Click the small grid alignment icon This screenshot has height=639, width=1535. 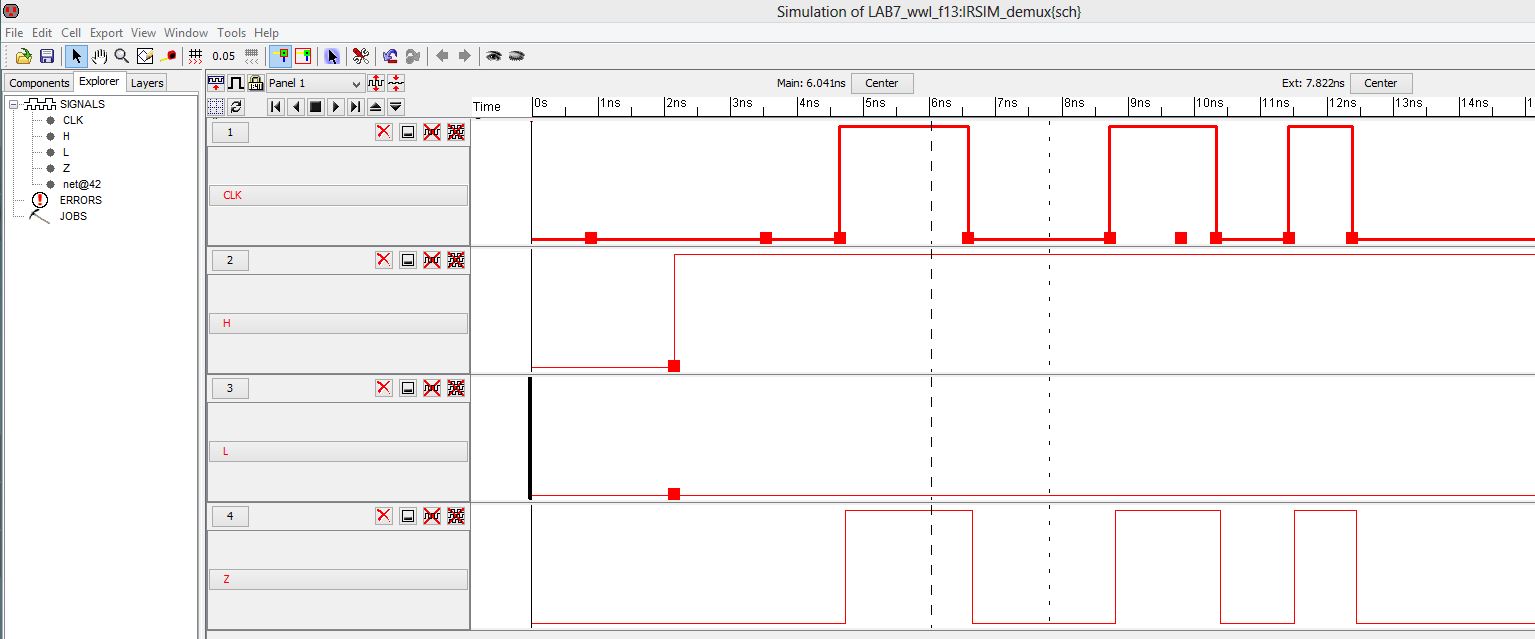tap(251, 56)
